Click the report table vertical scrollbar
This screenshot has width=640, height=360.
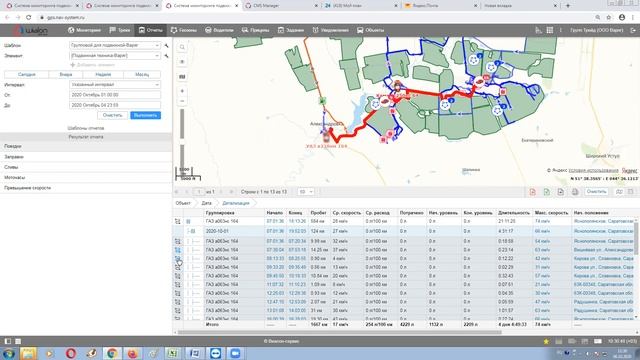click(636, 238)
